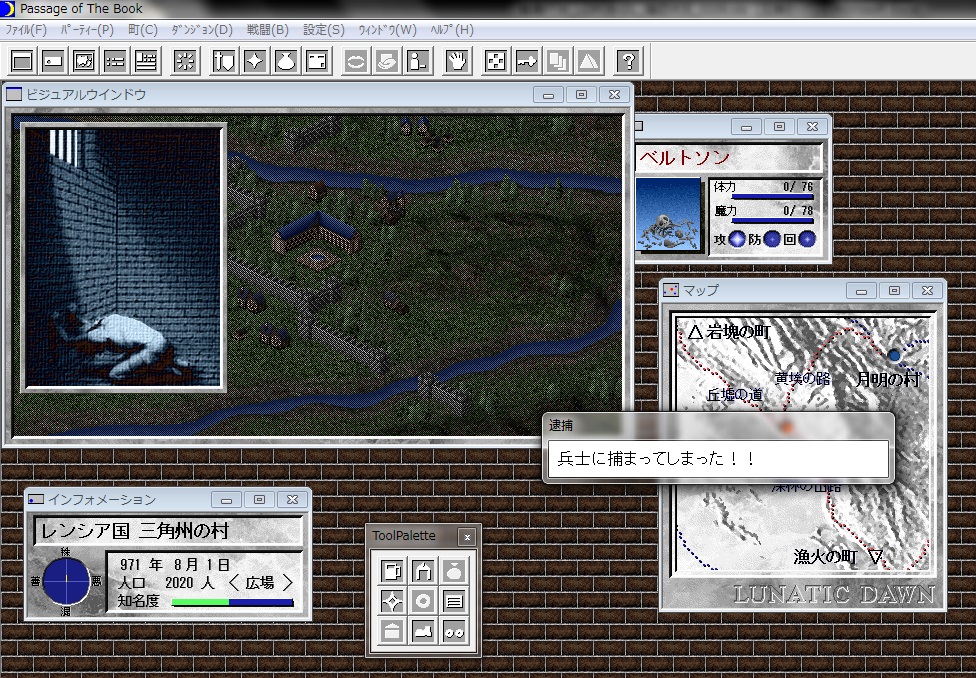
Task: Click the 体力 health bar of ベルトソン
Action: pos(772,196)
